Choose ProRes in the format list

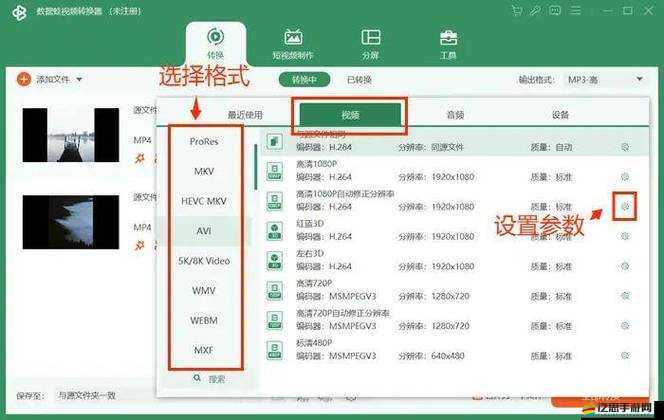pos(204,142)
